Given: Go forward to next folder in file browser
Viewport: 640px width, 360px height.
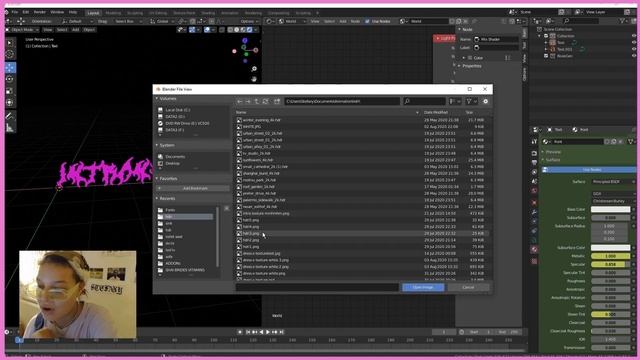Looking at the screenshot, I should click(x=248, y=101).
